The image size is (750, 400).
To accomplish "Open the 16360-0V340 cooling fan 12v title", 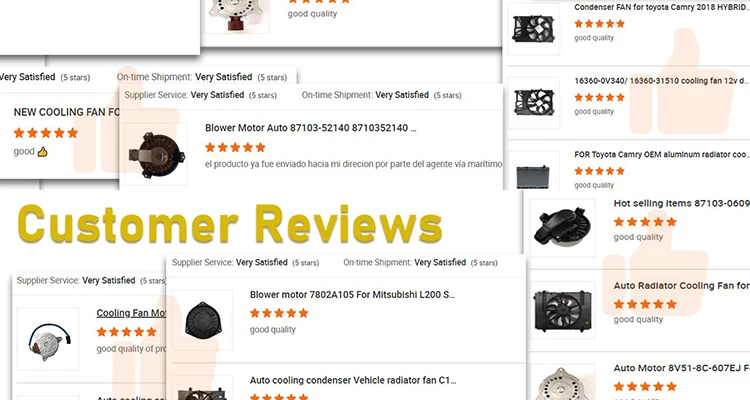I will [x=662, y=81].
